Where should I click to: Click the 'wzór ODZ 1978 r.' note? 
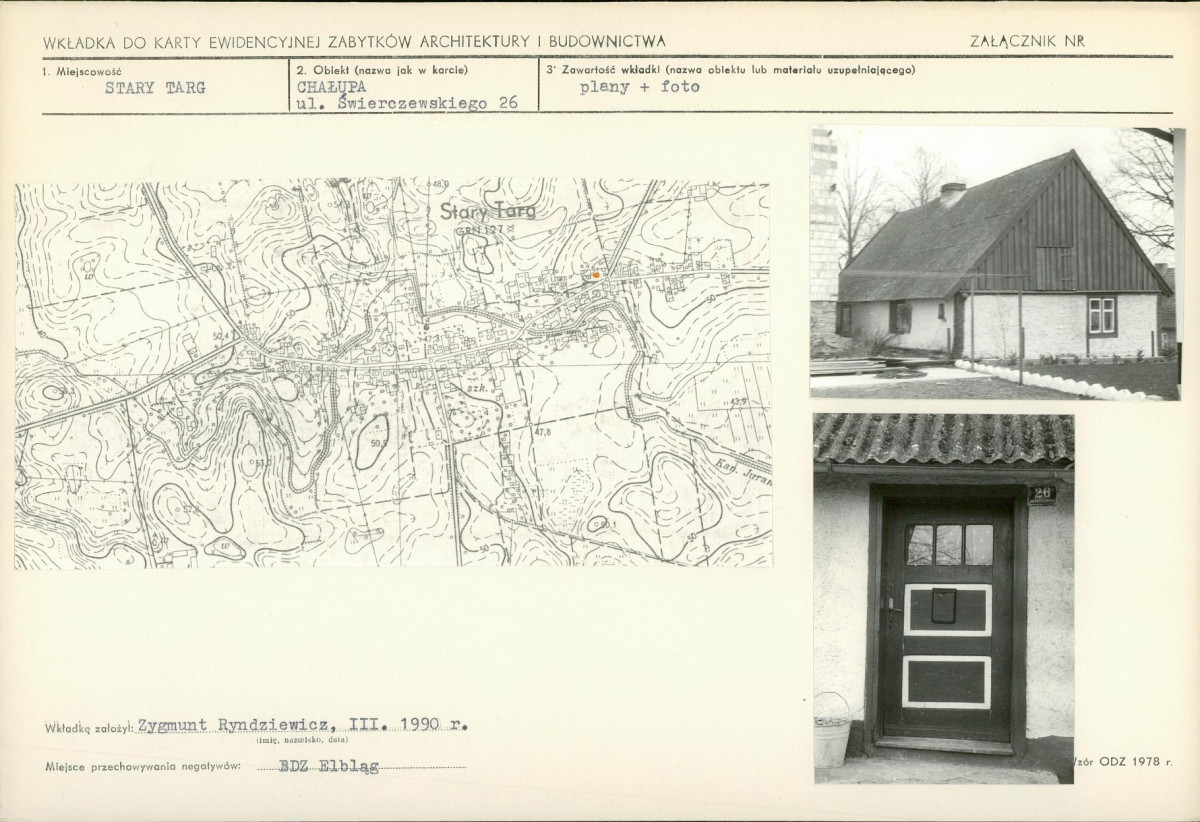(x=1123, y=762)
